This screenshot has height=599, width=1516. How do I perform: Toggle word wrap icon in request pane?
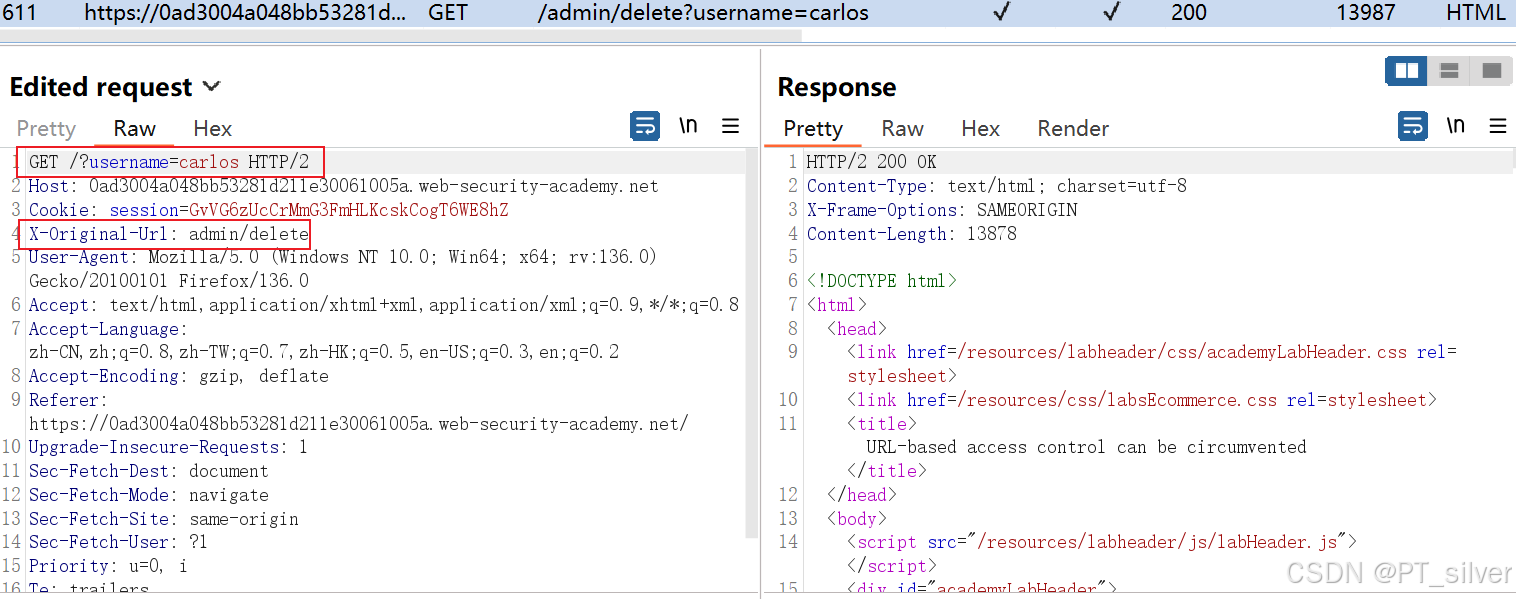pos(645,126)
